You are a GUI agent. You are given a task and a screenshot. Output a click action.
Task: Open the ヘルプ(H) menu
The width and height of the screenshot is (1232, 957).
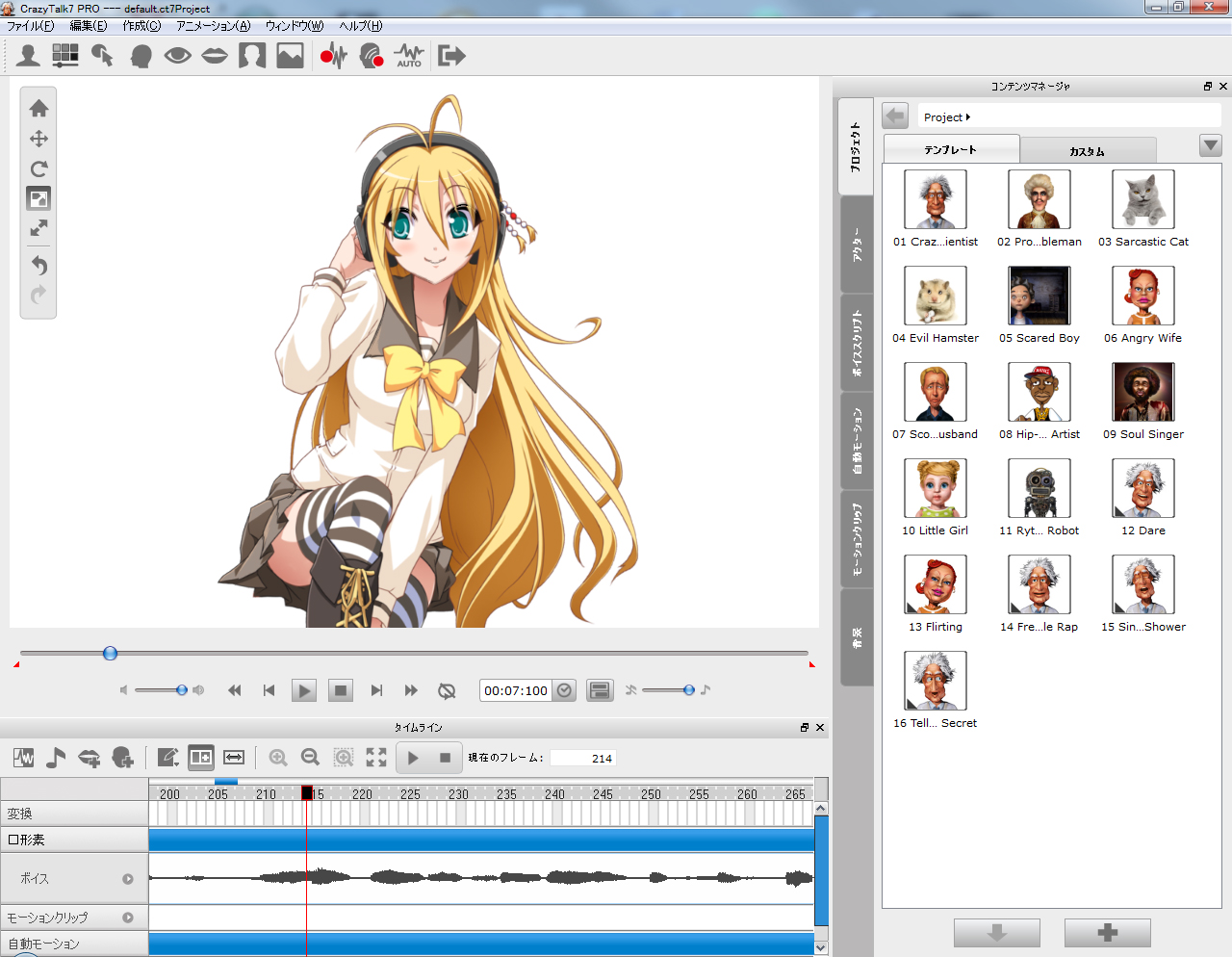coord(361,26)
